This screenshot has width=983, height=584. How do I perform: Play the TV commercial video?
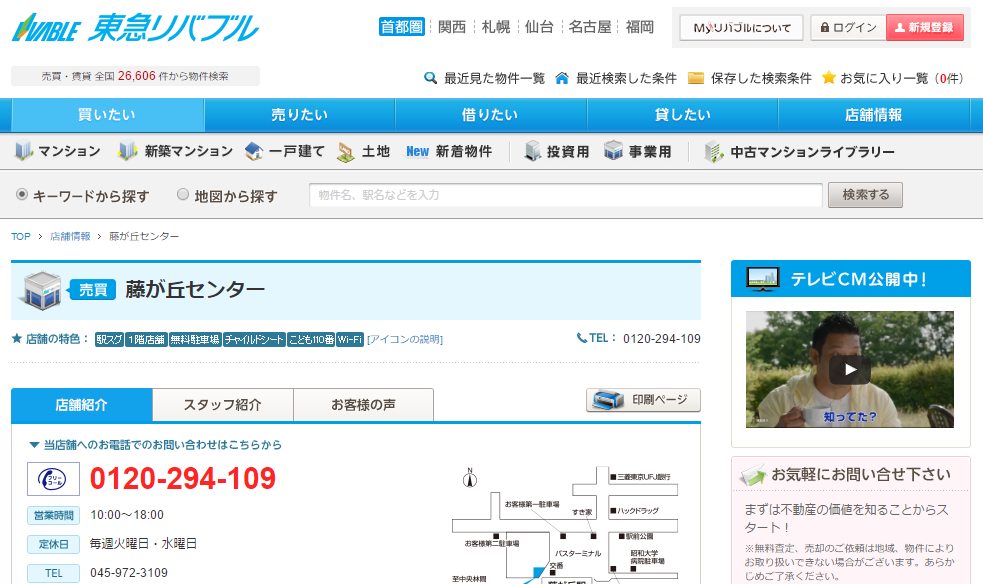849,370
